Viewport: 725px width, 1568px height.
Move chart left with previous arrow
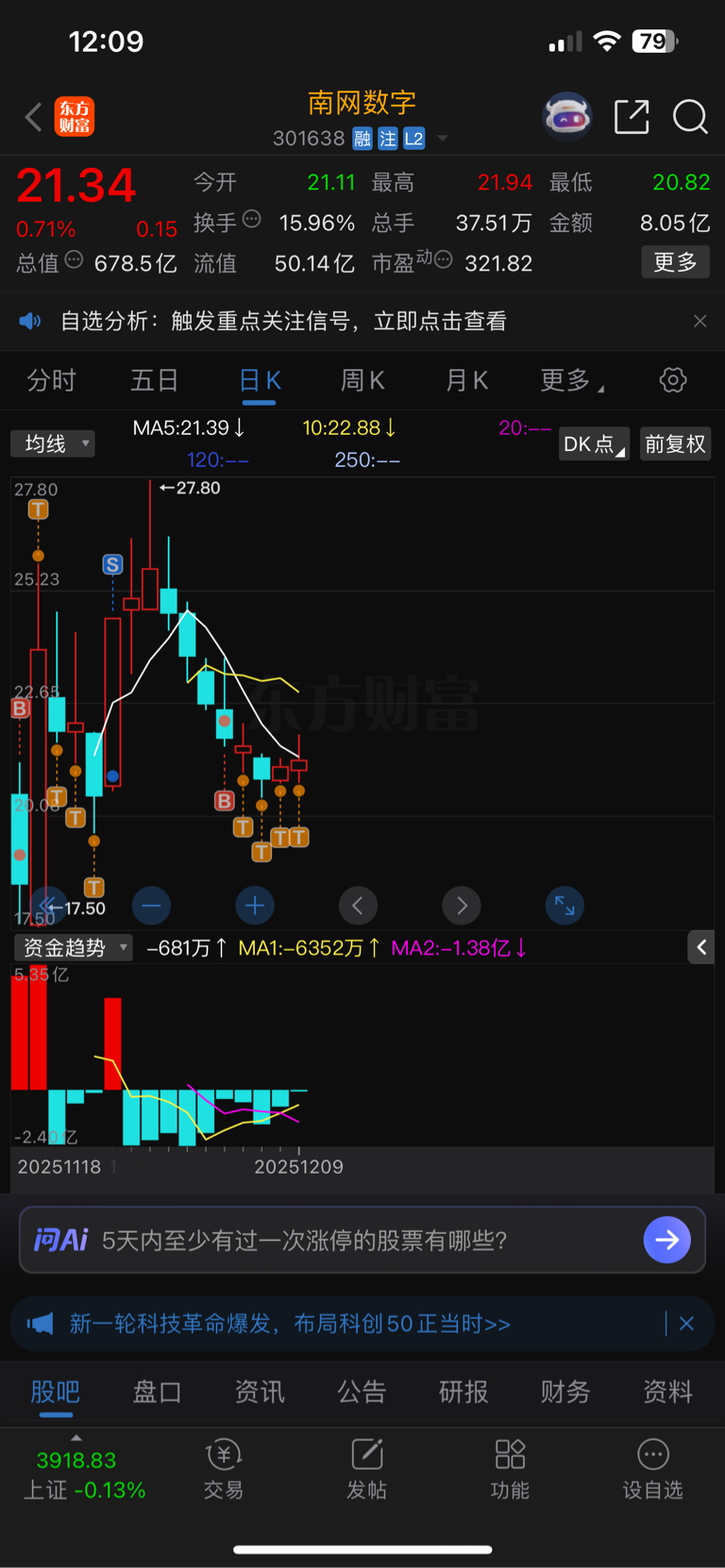pos(358,906)
